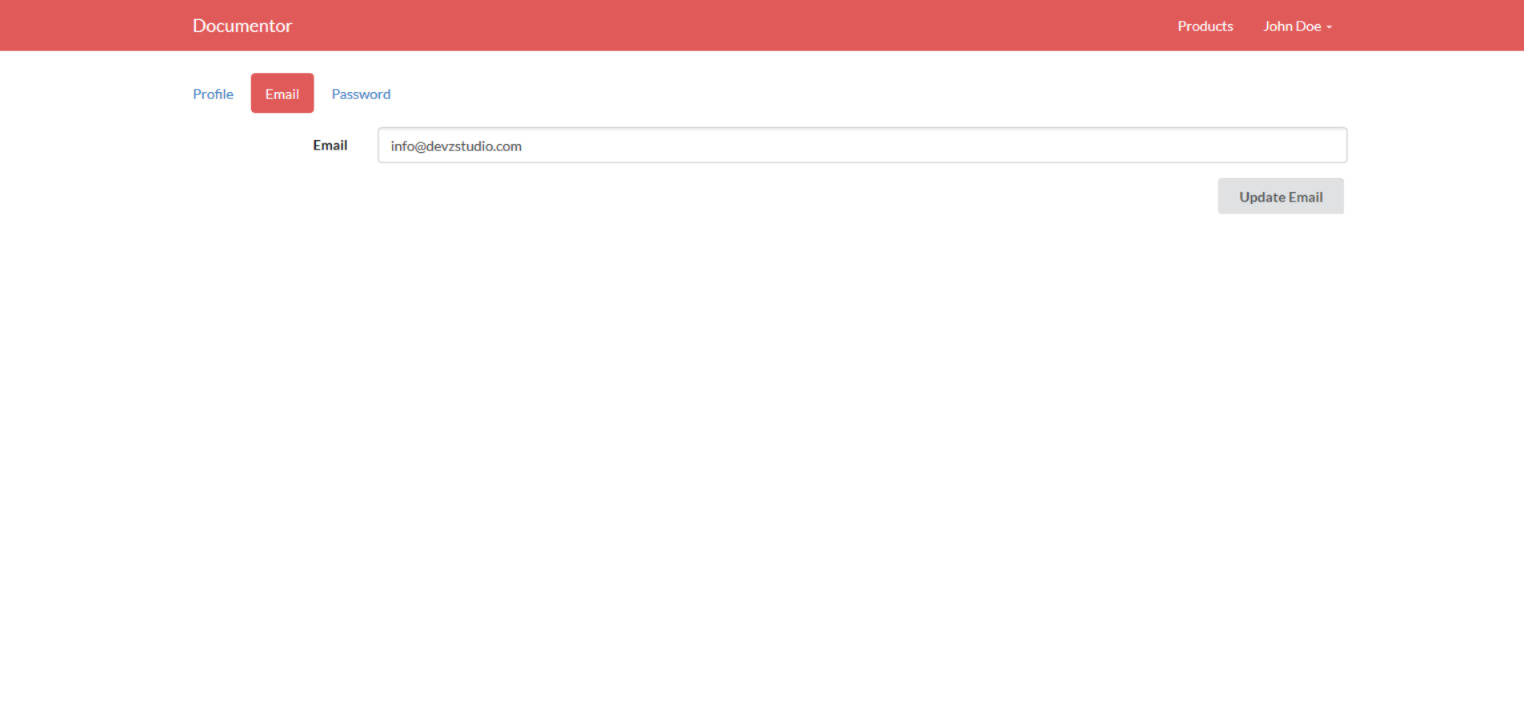Open the Documentor home brand link
1524x728 pixels.
click(242, 26)
